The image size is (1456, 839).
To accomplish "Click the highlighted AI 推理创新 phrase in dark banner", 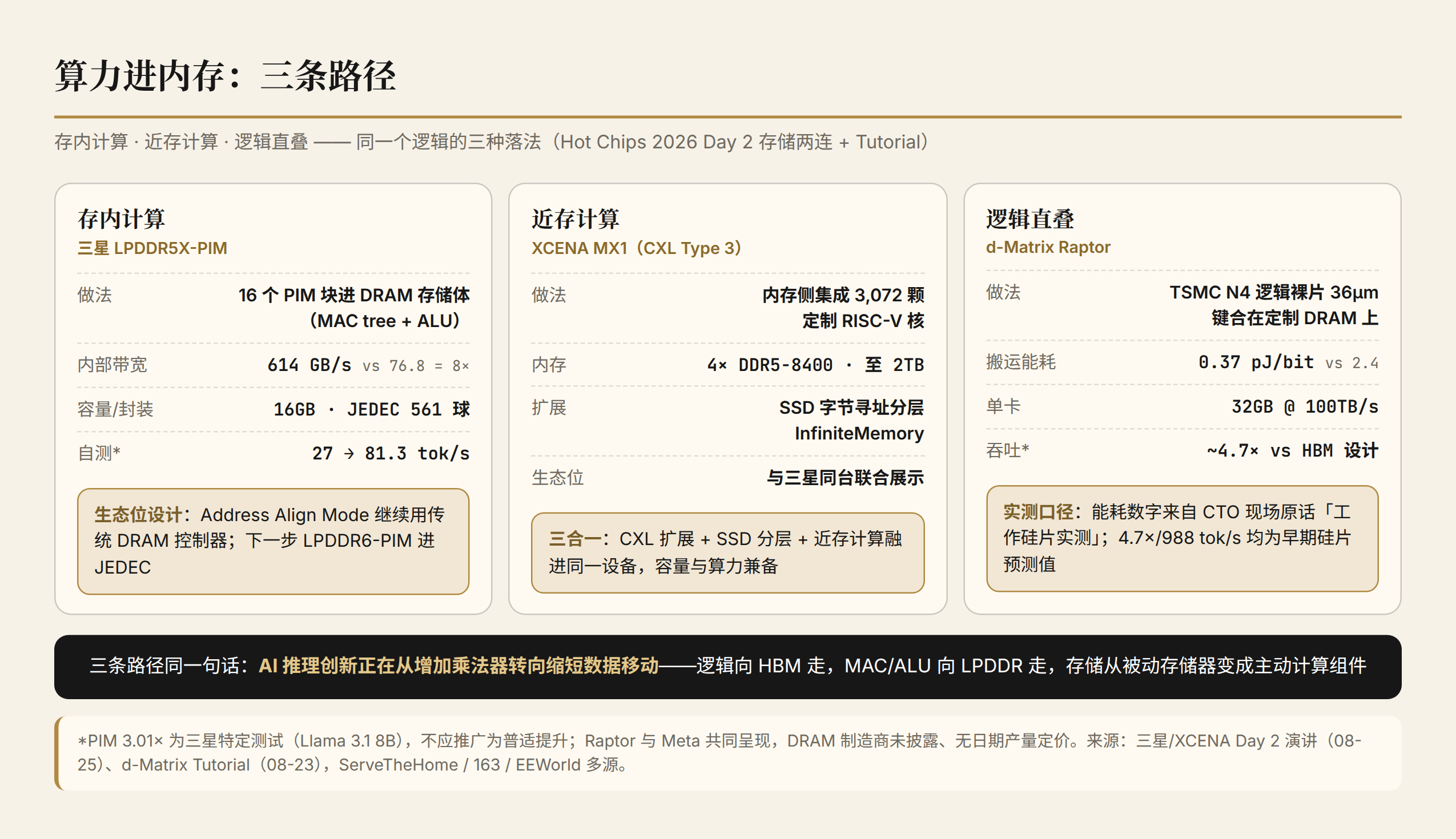I will click(x=458, y=665).
